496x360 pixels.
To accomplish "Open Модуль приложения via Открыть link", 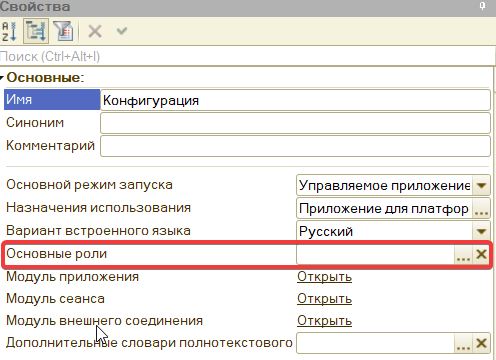I will (324, 277).
